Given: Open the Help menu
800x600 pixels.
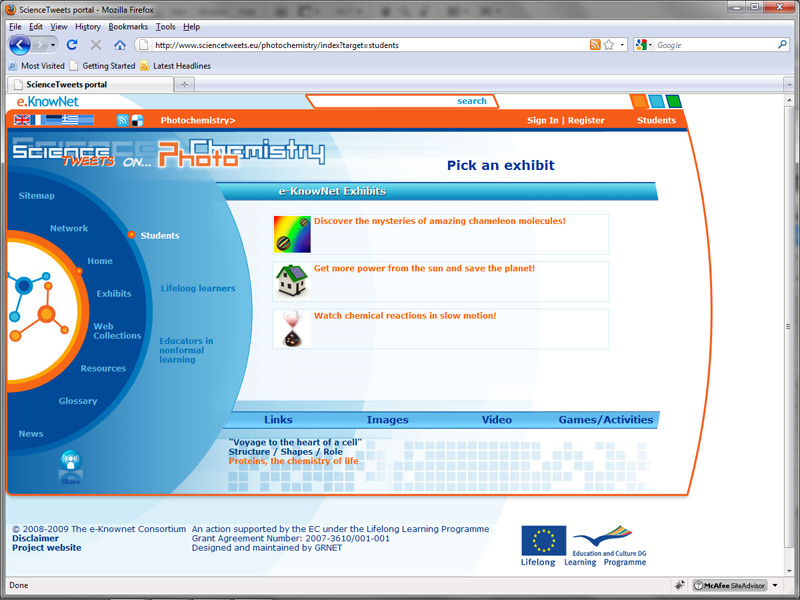Looking at the screenshot, I should [191, 27].
